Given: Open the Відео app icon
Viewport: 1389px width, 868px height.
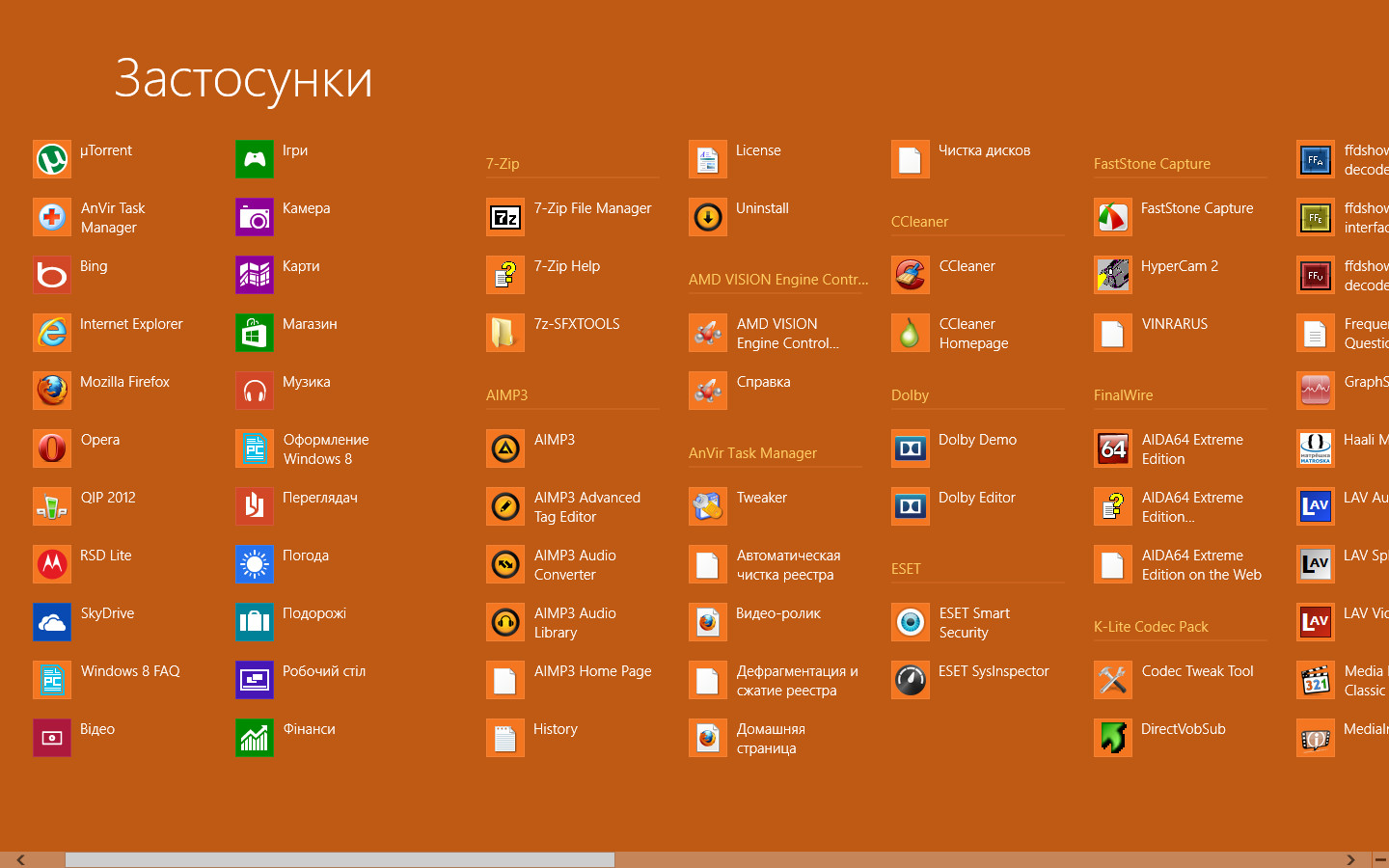Looking at the screenshot, I should pyautogui.click(x=52, y=738).
